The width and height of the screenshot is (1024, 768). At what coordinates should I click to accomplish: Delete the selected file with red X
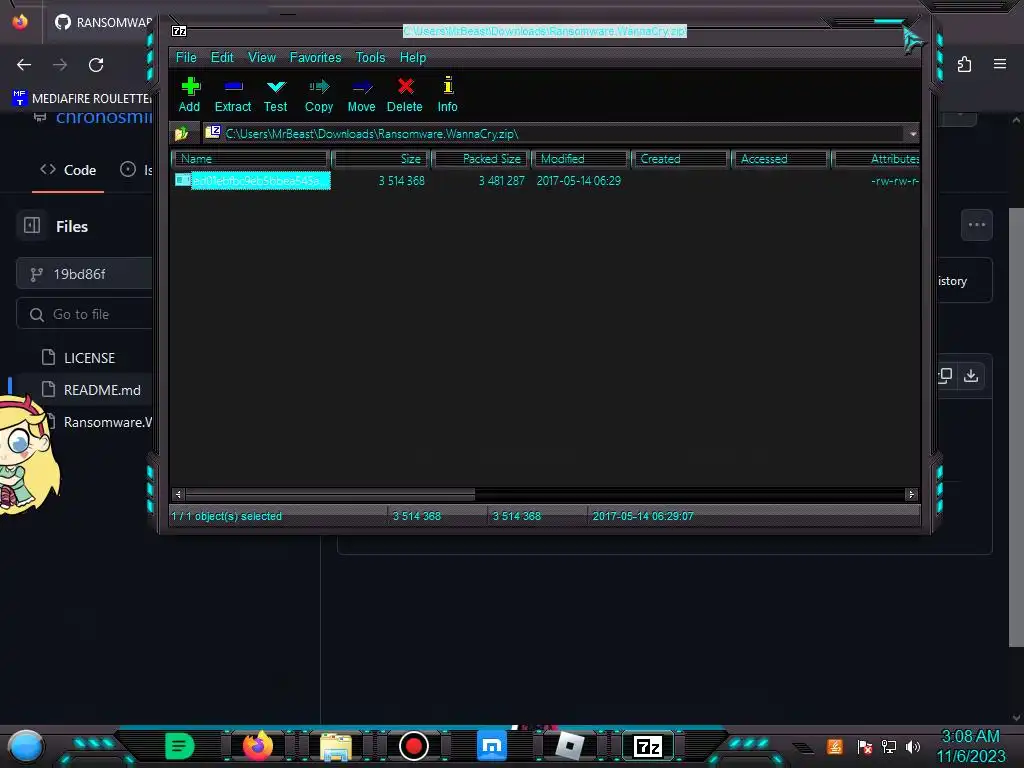click(x=405, y=95)
